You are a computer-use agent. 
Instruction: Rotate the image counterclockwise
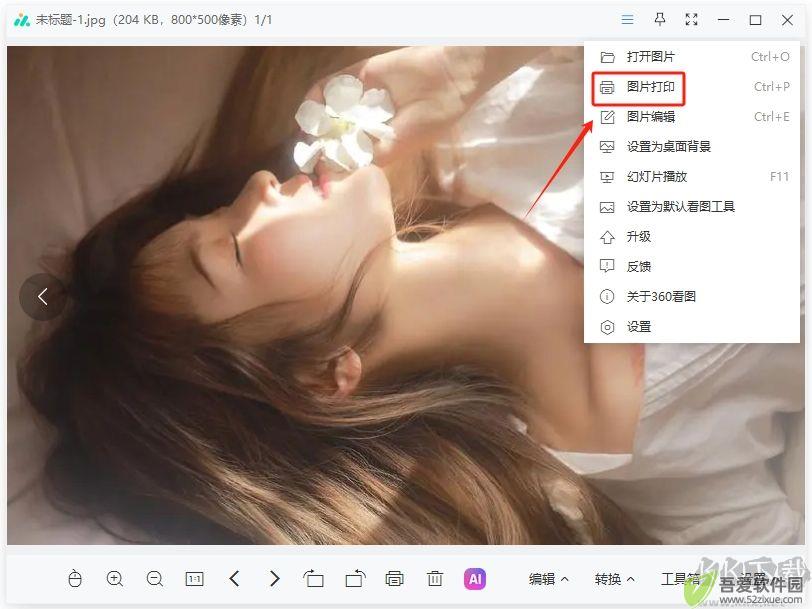[313, 578]
